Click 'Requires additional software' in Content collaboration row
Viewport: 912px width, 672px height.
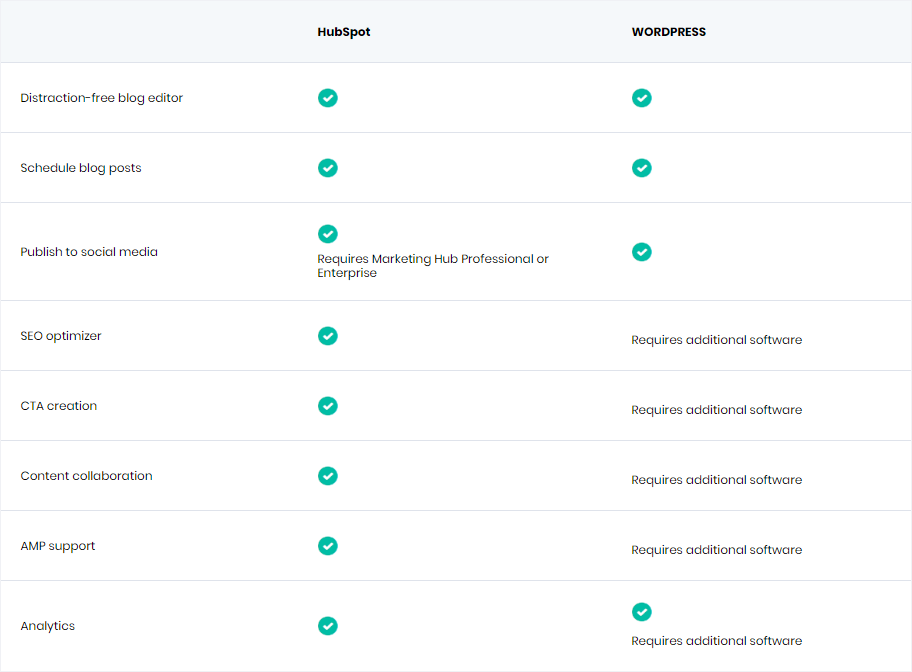click(x=717, y=480)
